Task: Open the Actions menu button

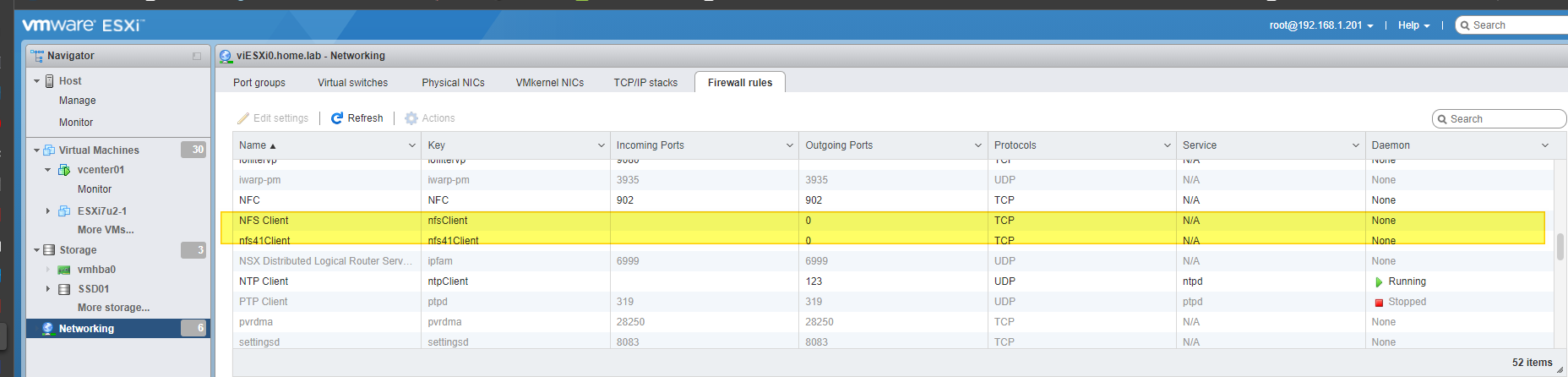Action: pos(430,118)
